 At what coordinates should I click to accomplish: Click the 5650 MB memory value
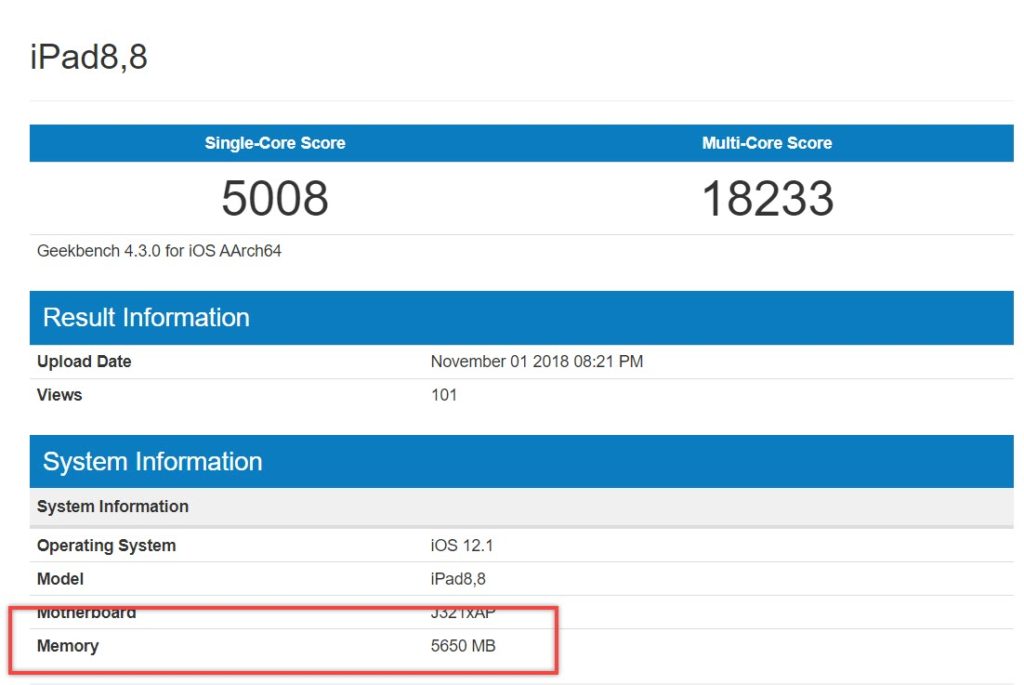(460, 646)
